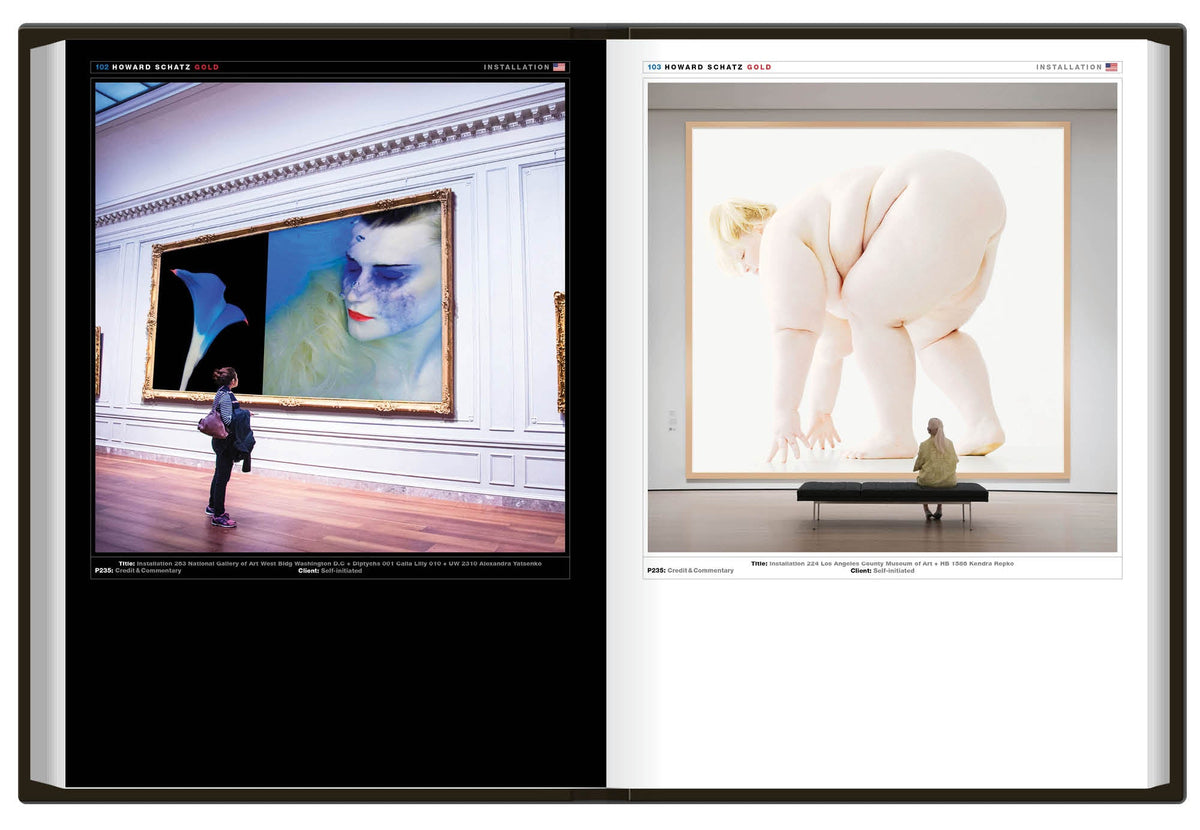Click the skylight in the left gallery ceiling
Screen dimensions: 1200x830
click(x=127, y=94)
